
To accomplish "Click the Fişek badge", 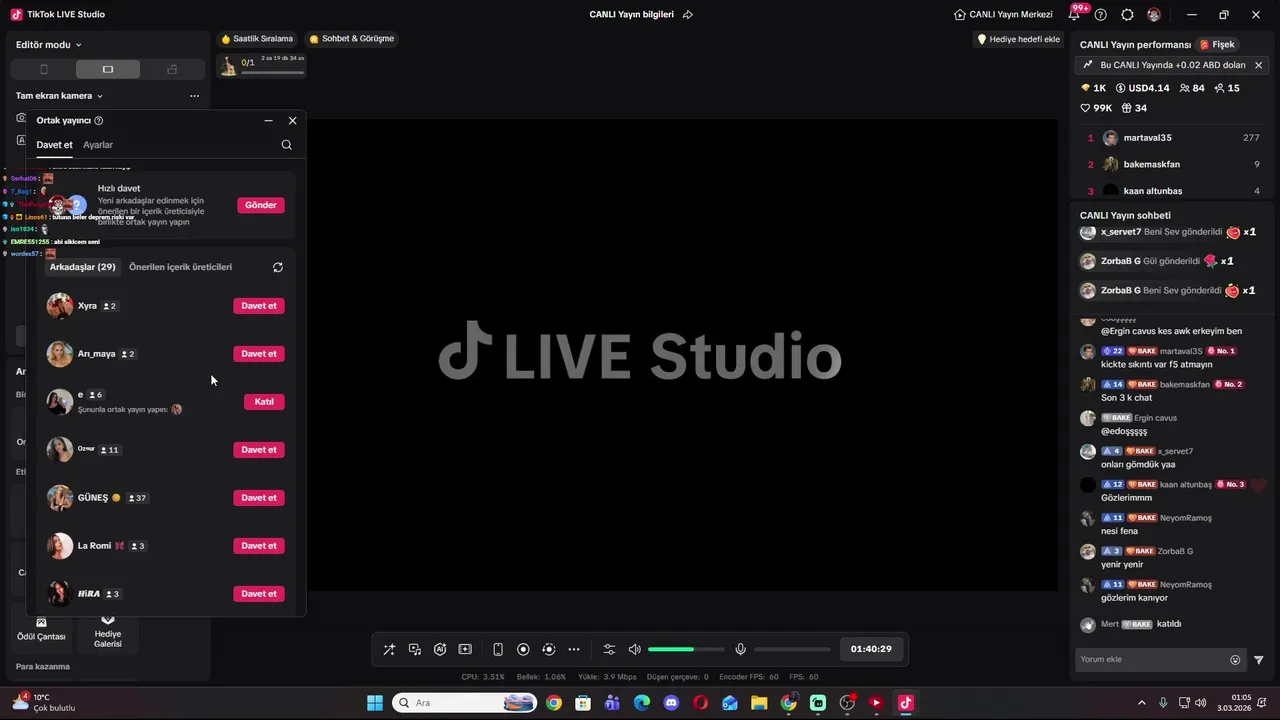I will point(1218,45).
